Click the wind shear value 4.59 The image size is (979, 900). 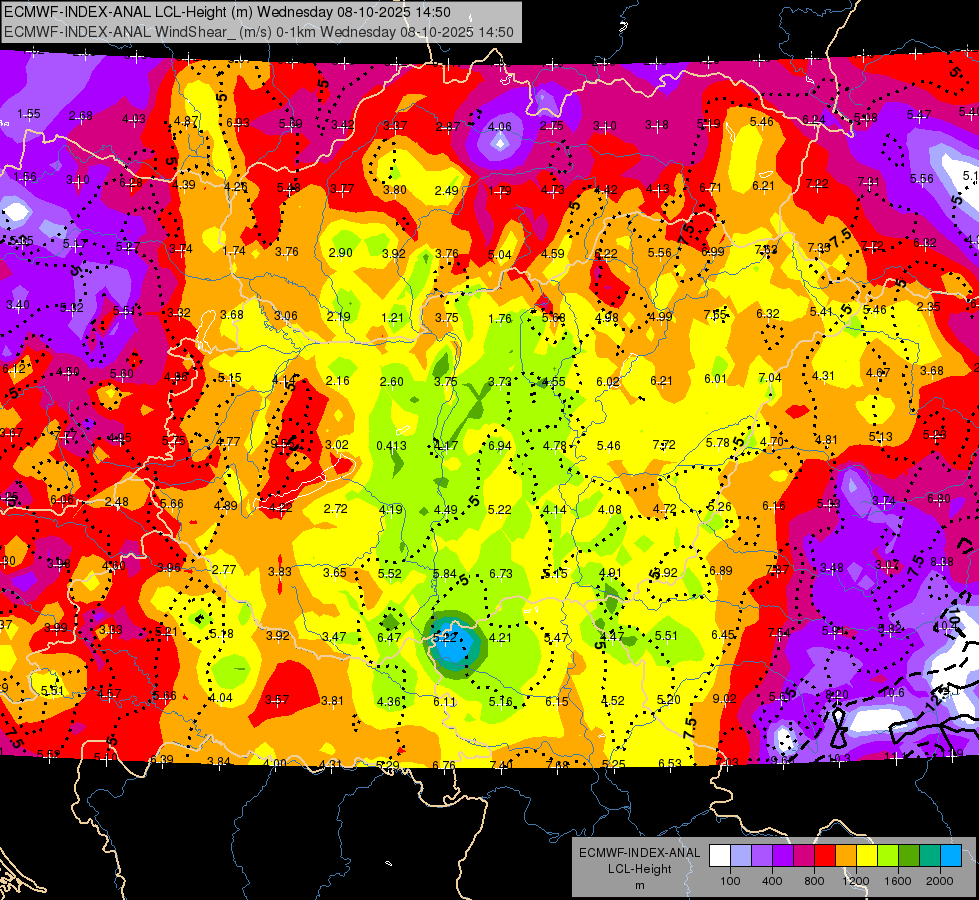553,254
